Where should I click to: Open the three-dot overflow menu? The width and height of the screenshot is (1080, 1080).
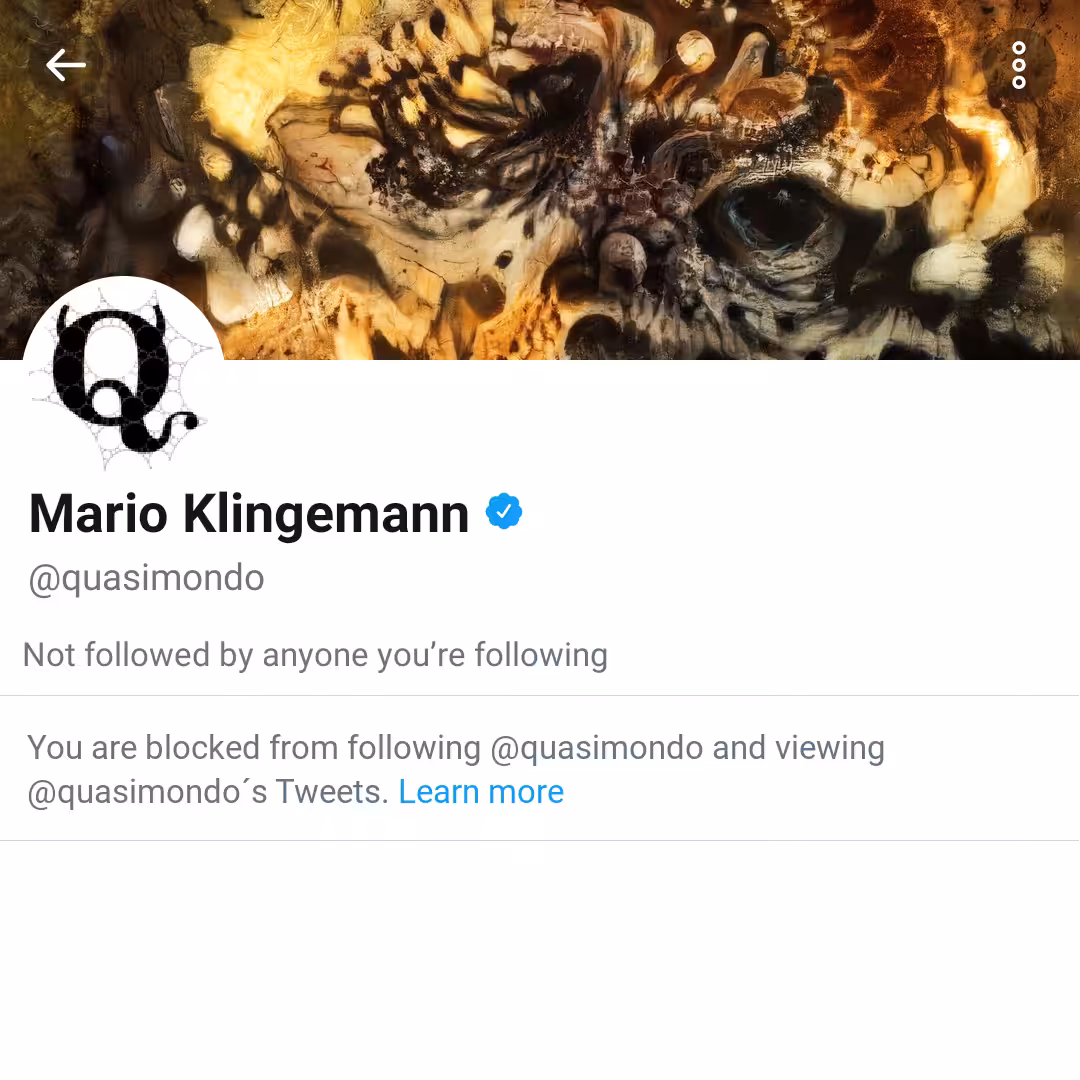pos(1019,65)
